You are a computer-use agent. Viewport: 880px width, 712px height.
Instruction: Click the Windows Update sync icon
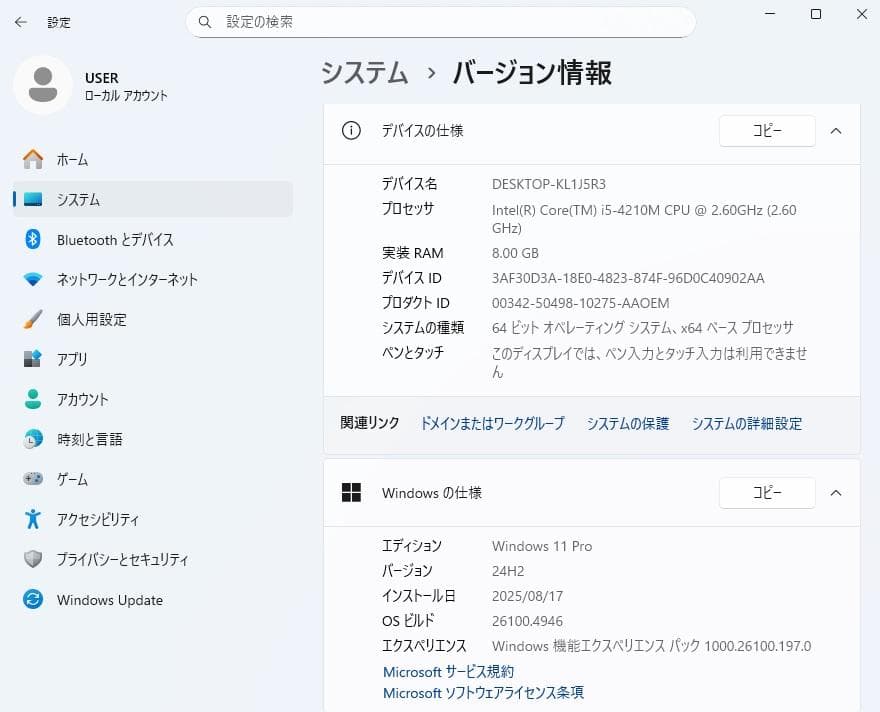point(33,599)
